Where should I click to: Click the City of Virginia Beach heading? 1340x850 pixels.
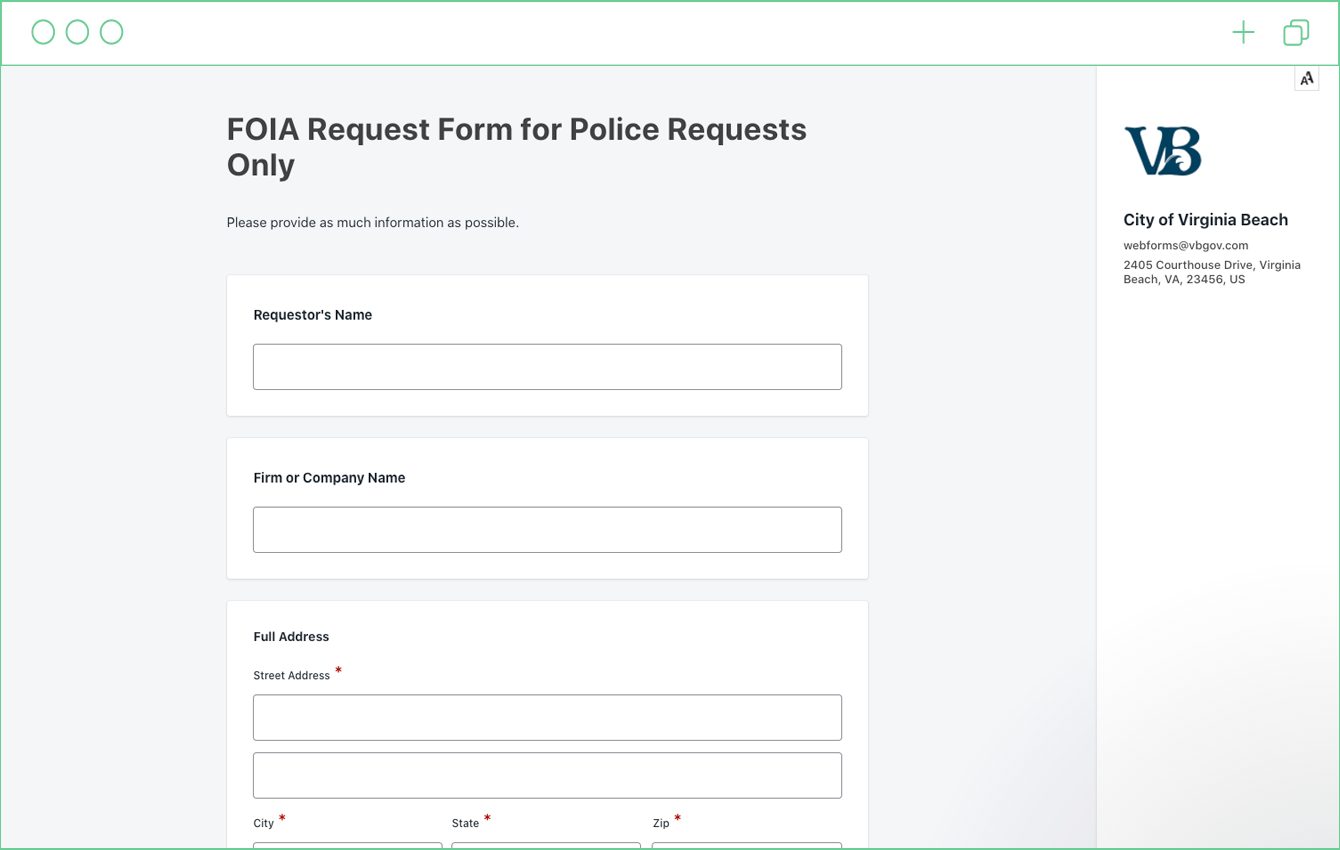click(x=1206, y=220)
